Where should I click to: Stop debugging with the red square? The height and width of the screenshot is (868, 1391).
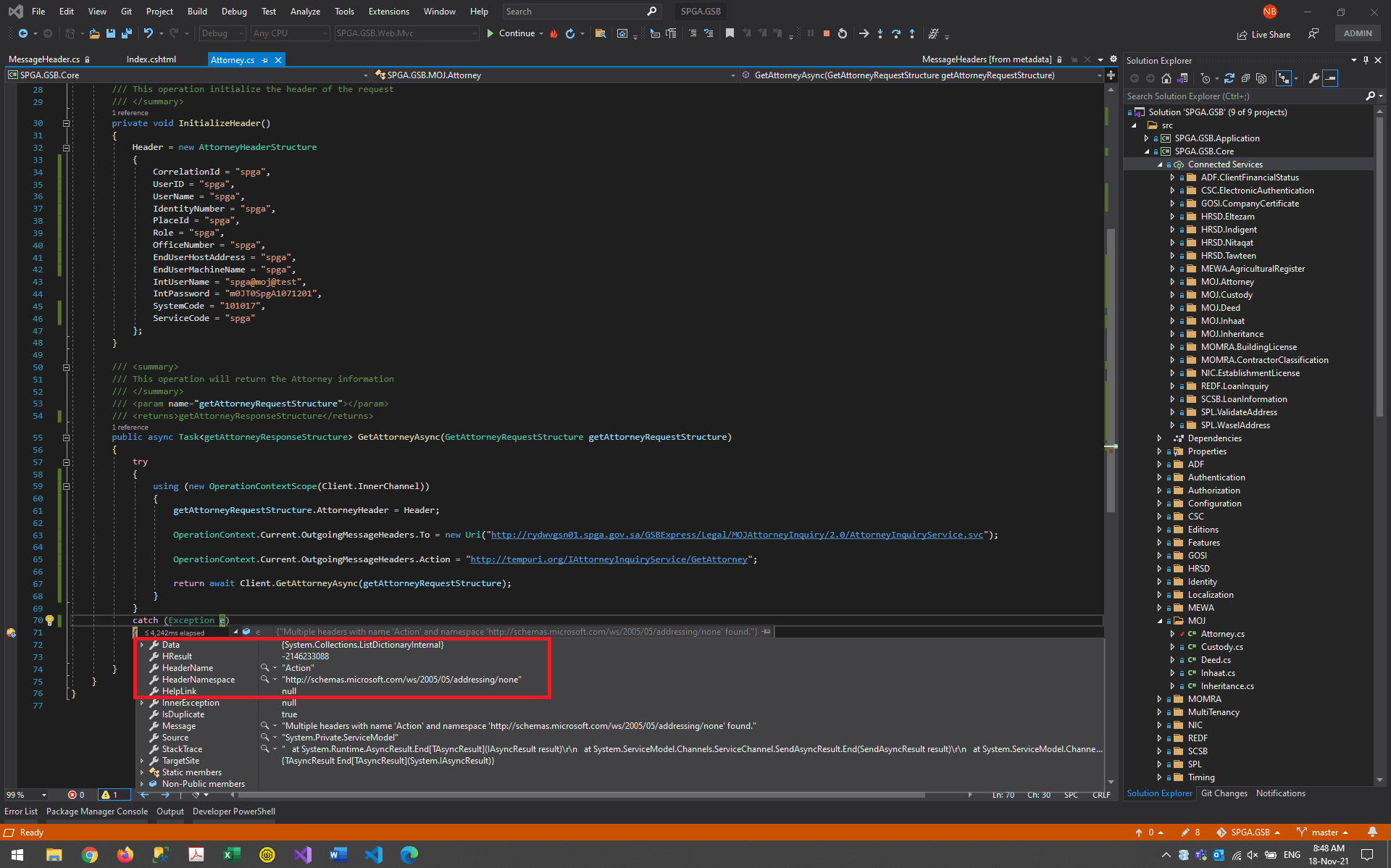tap(826, 33)
